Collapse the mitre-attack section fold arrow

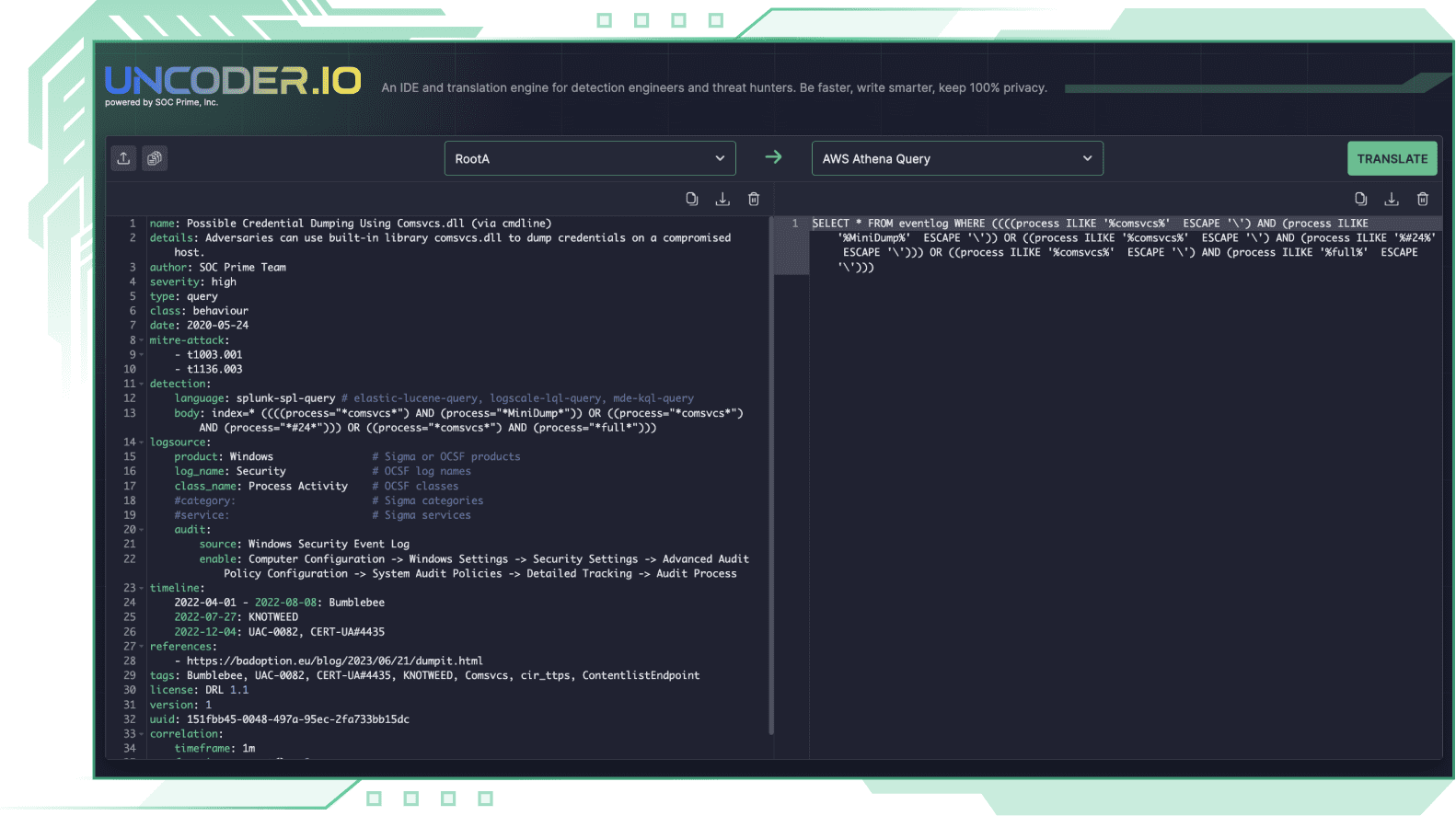142,340
